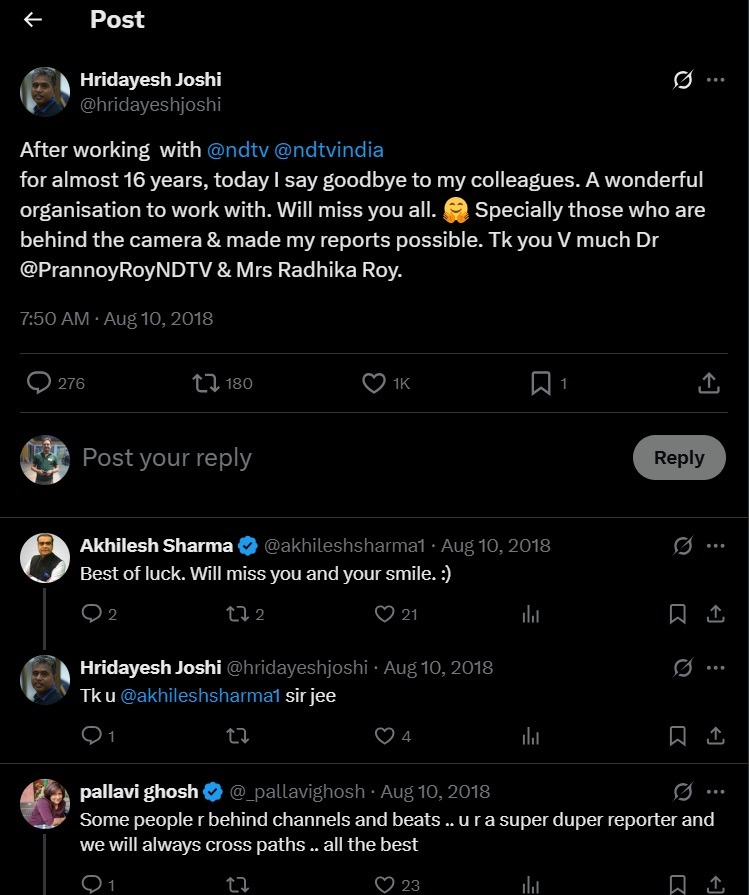Open more options on pallavi ghosh's reply
749x895 pixels.
[x=715, y=792]
